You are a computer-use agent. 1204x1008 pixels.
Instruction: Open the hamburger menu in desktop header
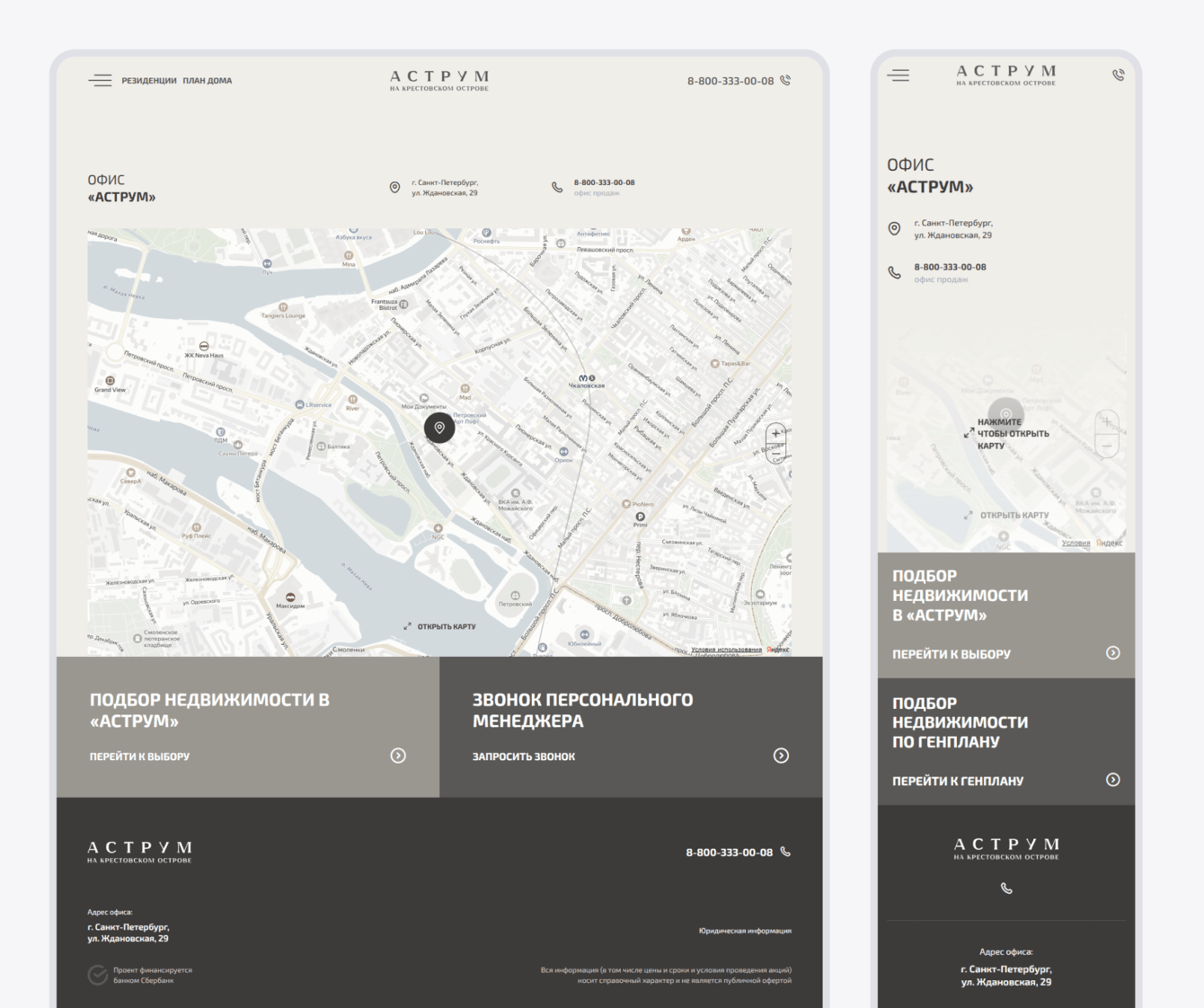pos(100,81)
